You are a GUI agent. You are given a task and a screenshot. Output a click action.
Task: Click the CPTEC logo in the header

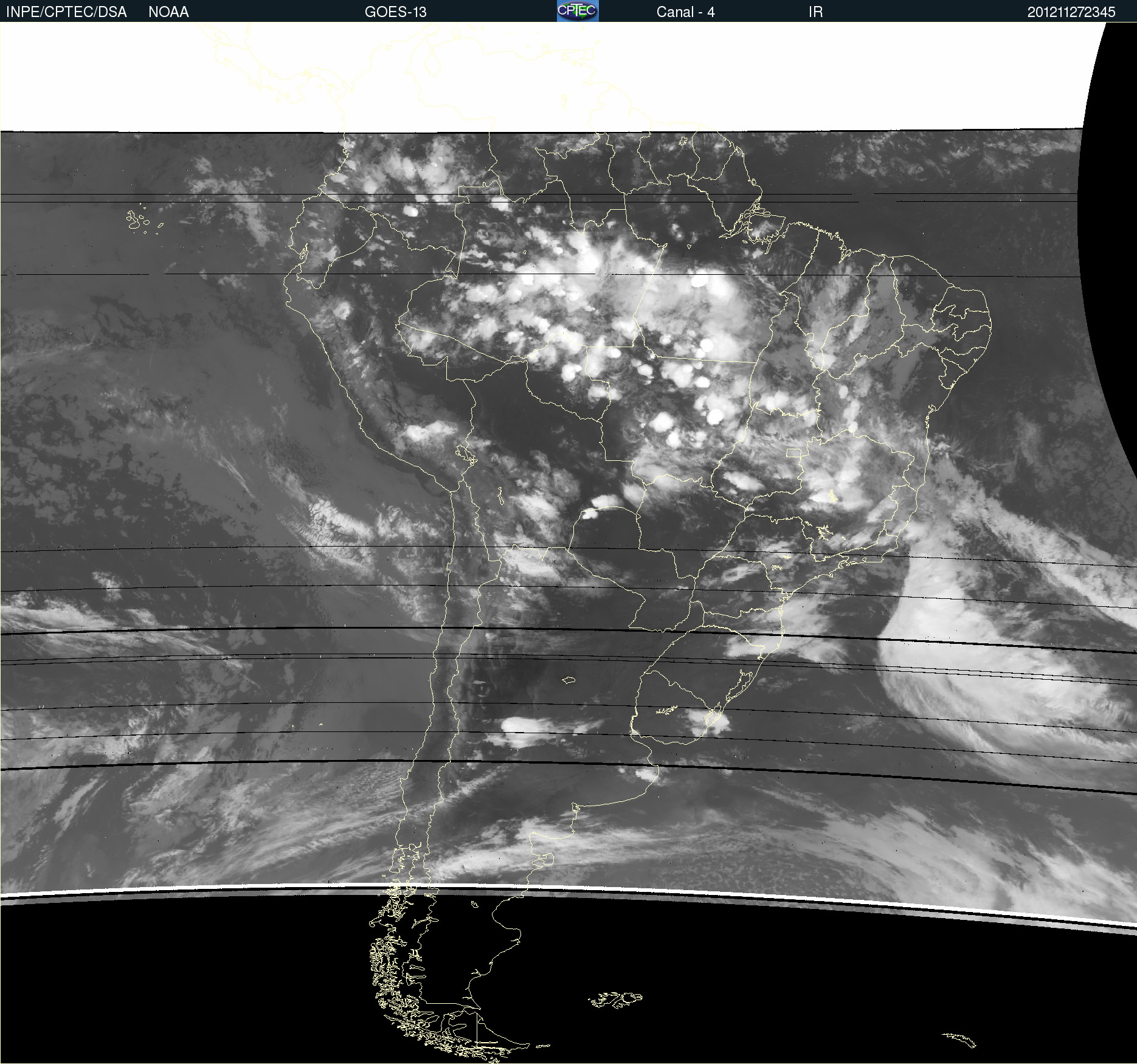[x=577, y=11]
